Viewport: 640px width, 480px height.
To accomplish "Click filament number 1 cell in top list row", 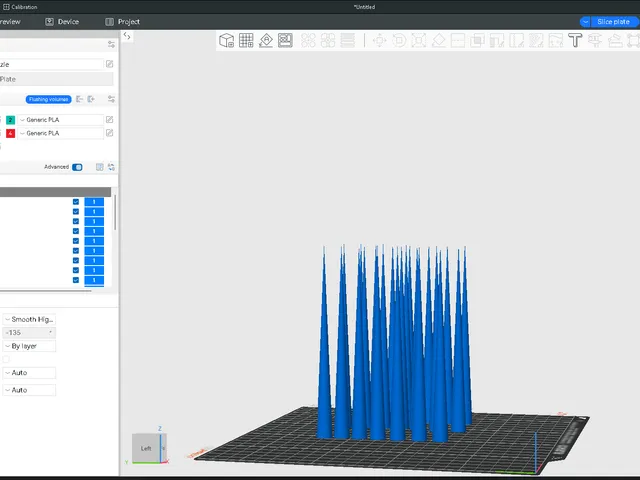I will pos(94,202).
